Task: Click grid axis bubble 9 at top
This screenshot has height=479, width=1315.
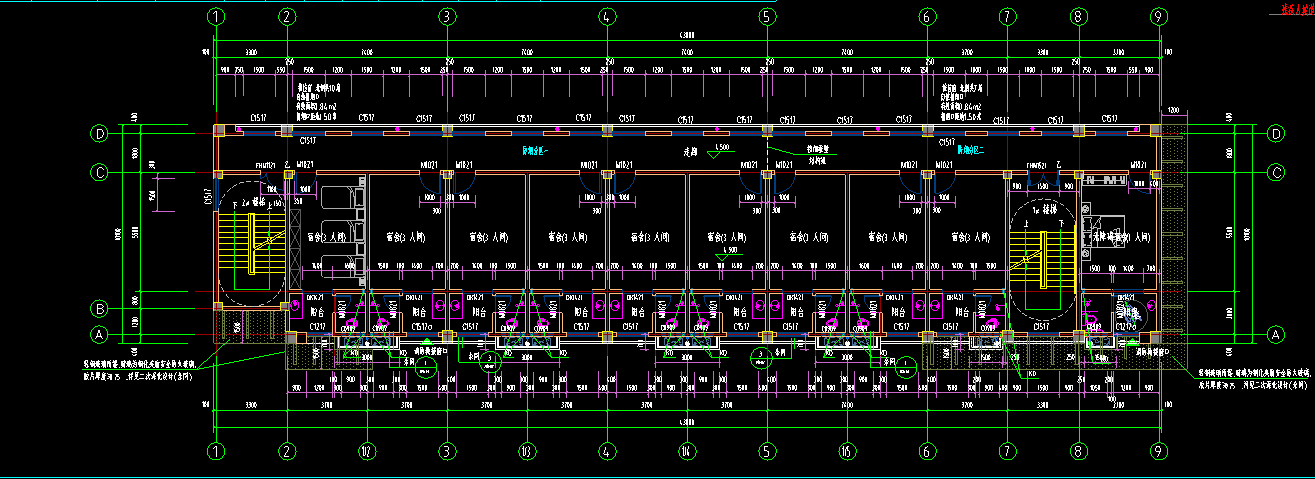Action: click(1158, 16)
